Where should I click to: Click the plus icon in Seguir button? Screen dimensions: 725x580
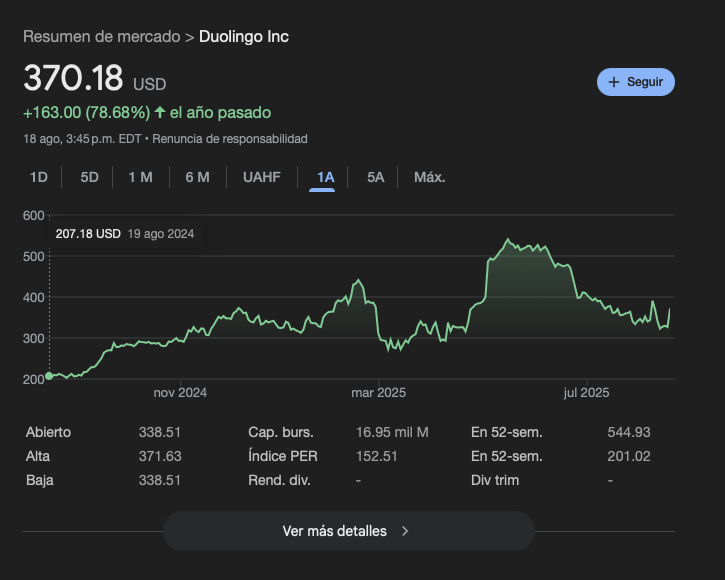(x=614, y=82)
